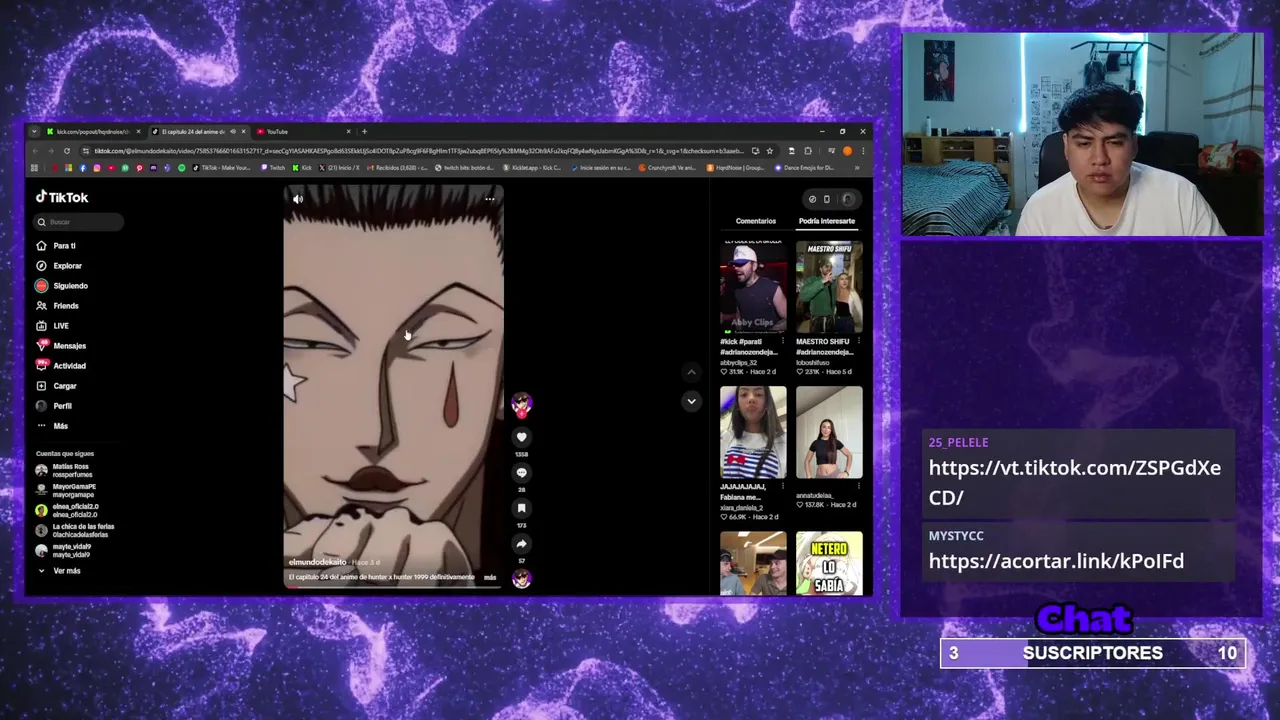Share the video with the arrow icon
The width and height of the screenshot is (1280, 720).
[x=521, y=543]
